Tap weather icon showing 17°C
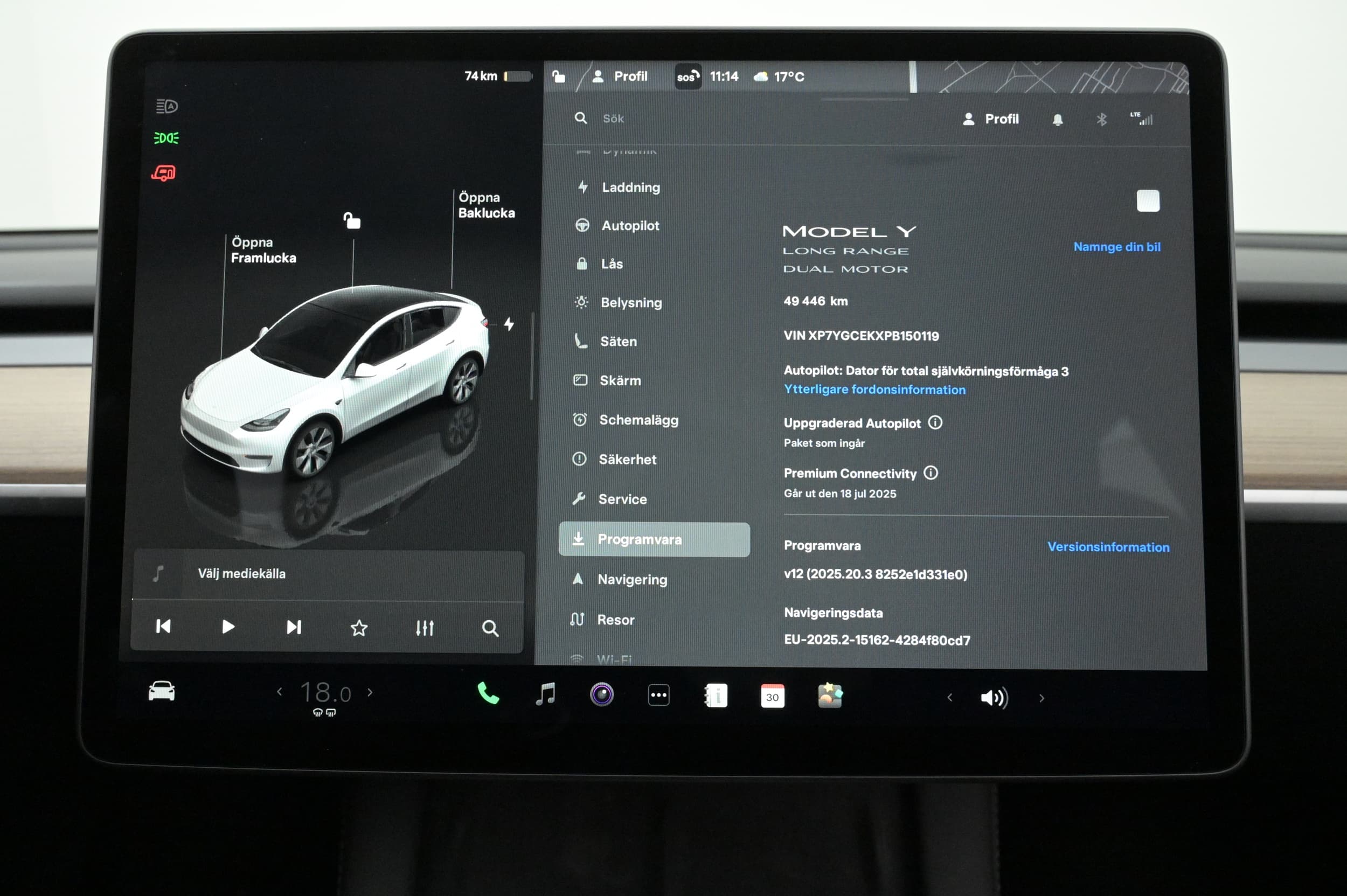The width and height of the screenshot is (1347, 896). [x=761, y=77]
